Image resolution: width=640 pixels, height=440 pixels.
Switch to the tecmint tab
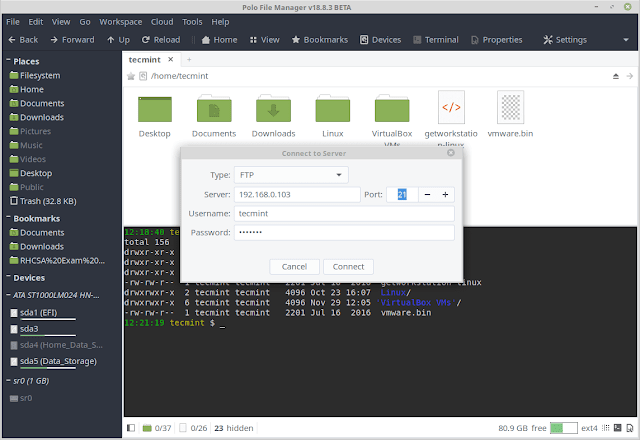pos(144,60)
